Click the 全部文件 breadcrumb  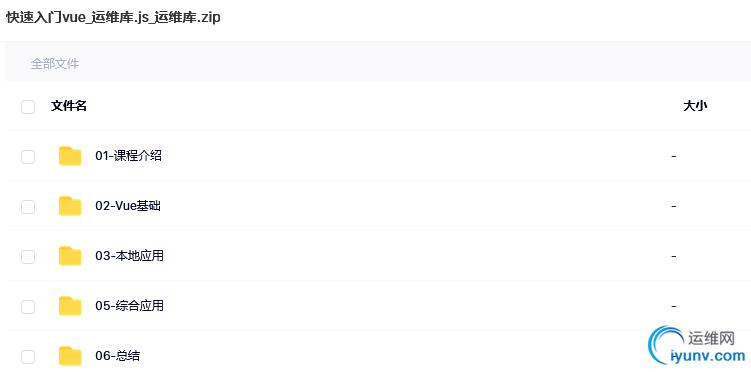[55, 64]
